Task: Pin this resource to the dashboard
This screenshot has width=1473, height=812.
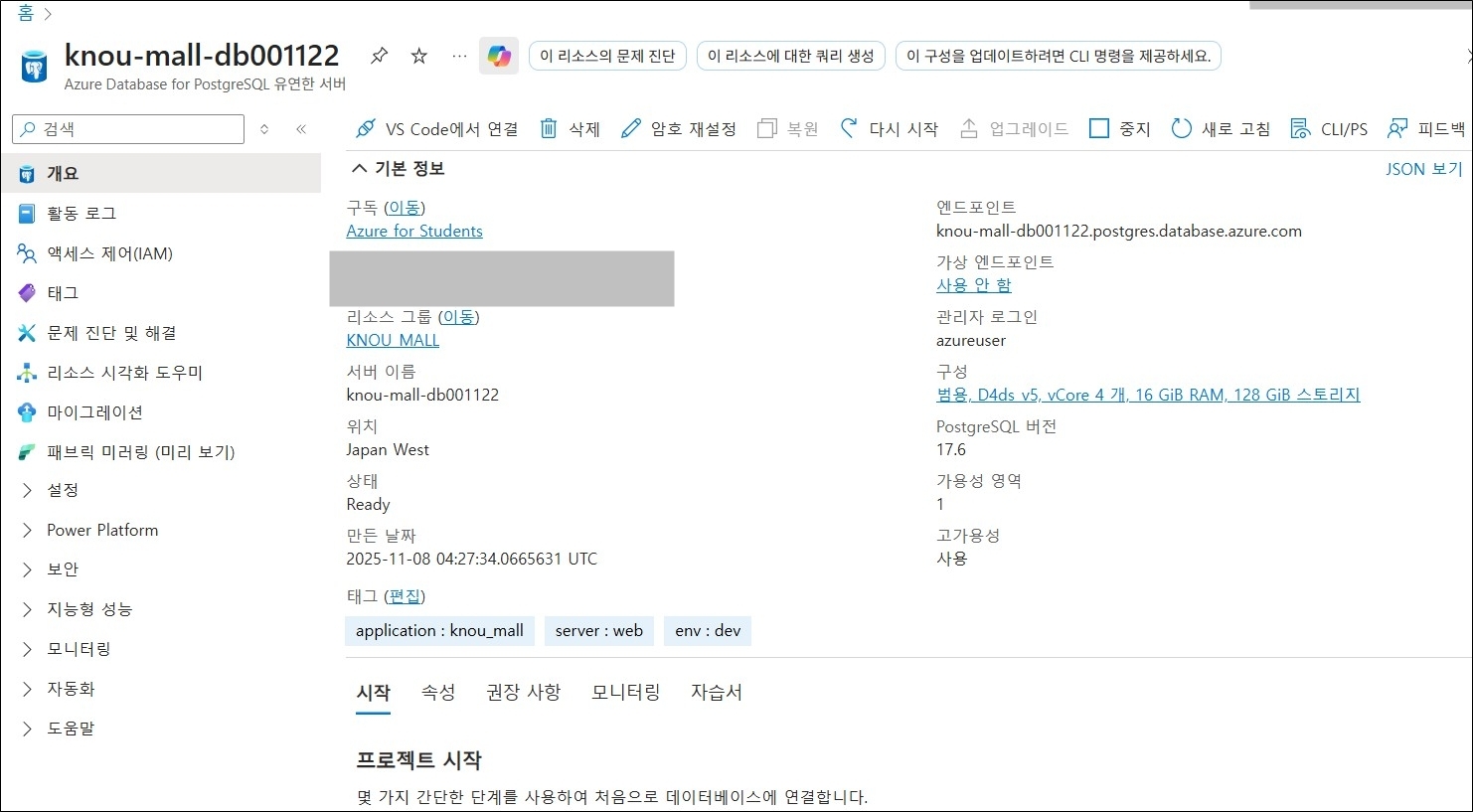Action: (379, 56)
